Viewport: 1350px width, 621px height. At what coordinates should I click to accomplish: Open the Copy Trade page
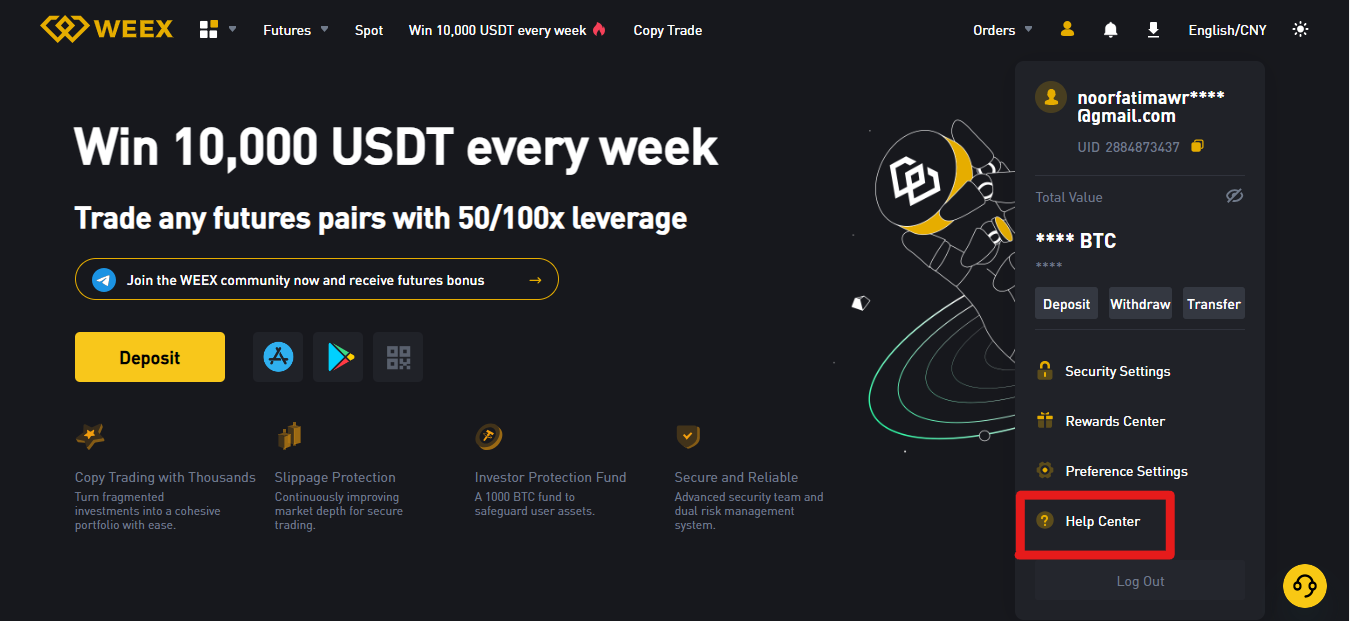668,30
